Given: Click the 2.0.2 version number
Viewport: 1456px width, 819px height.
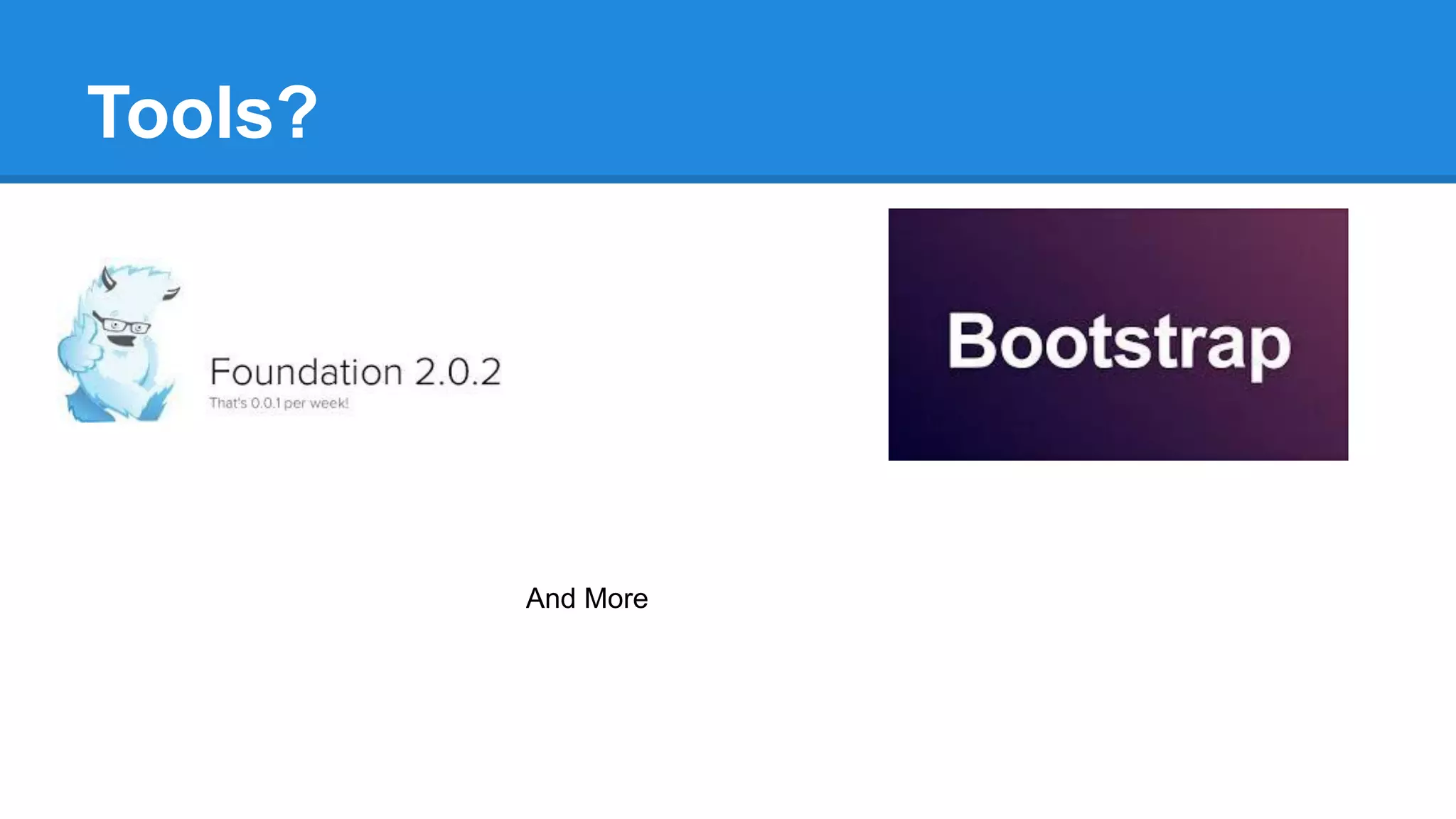Looking at the screenshot, I should coord(458,372).
